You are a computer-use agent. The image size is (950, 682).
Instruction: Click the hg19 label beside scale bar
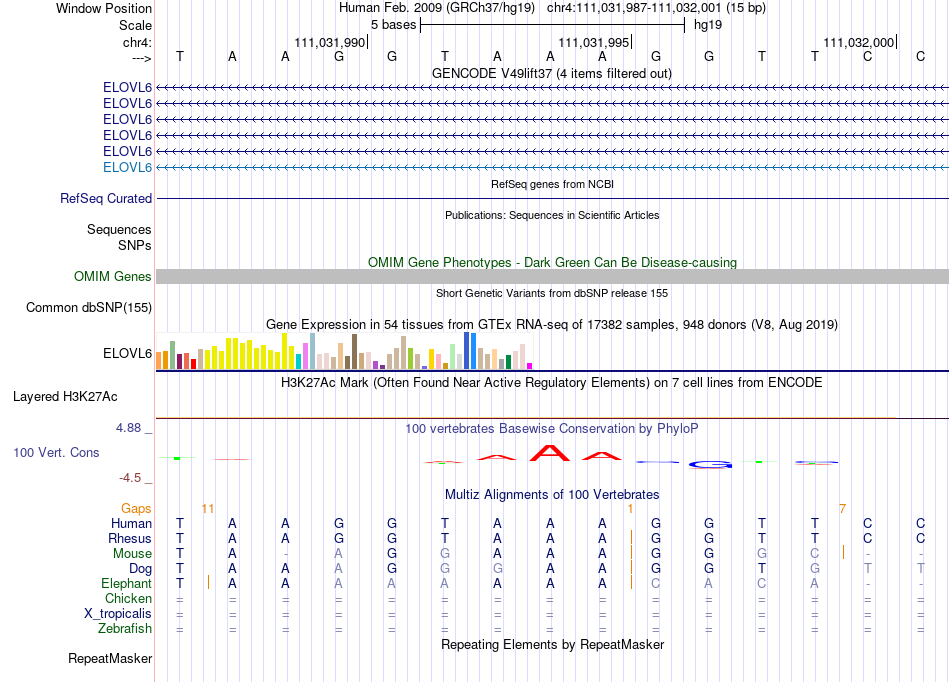pyautogui.click(x=708, y=25)
